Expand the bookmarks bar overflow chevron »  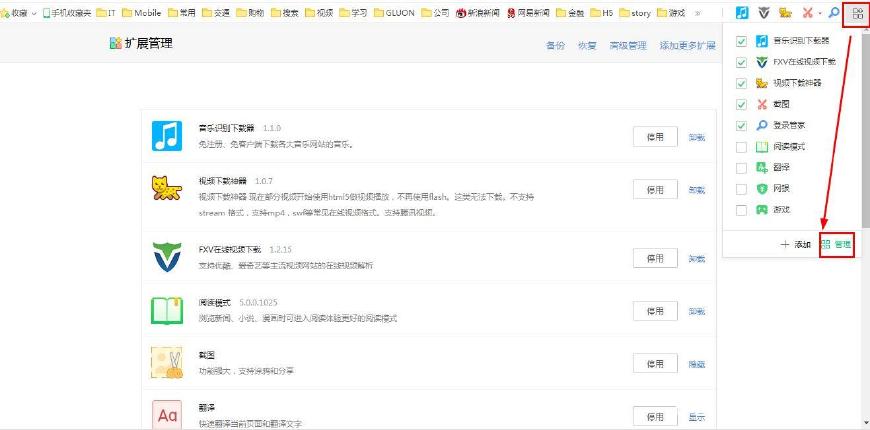(x=697, y=13)
